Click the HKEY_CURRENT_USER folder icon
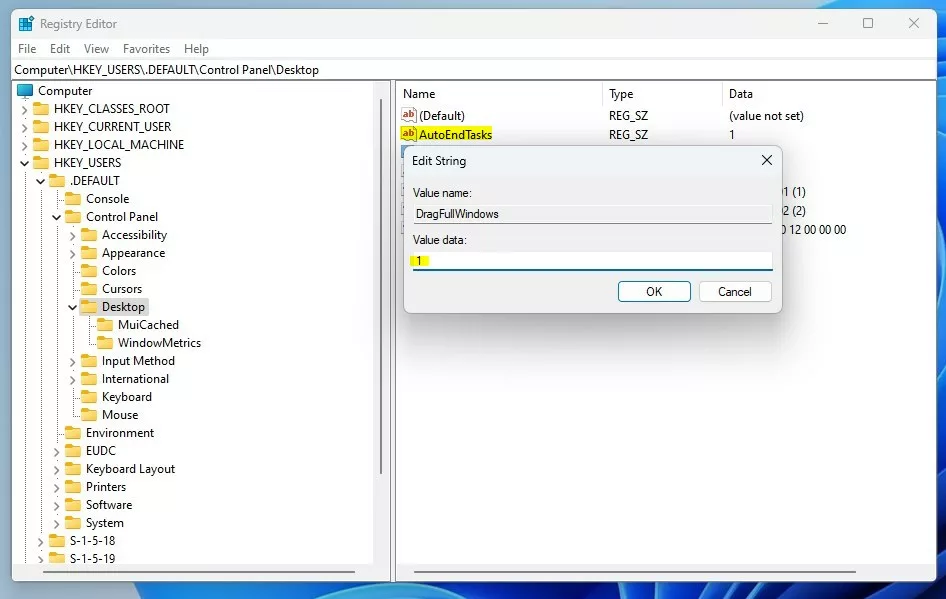This screenshot has height=599, width=946. (41, 127)
